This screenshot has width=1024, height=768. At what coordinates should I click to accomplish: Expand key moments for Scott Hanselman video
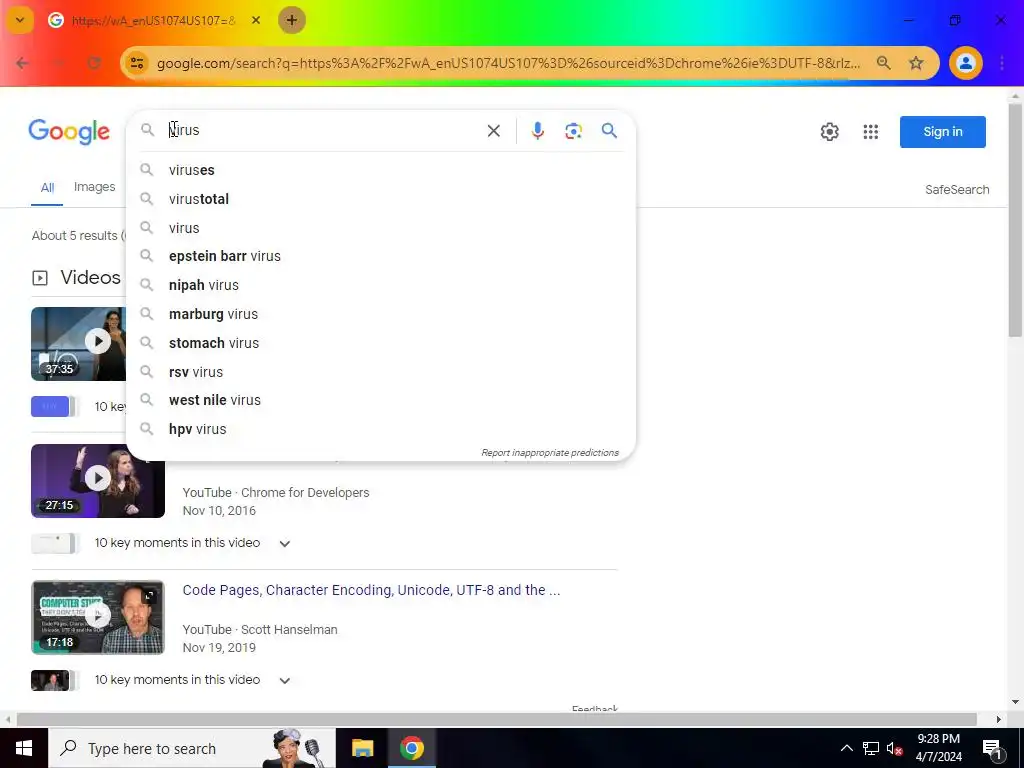pos(285,680)
